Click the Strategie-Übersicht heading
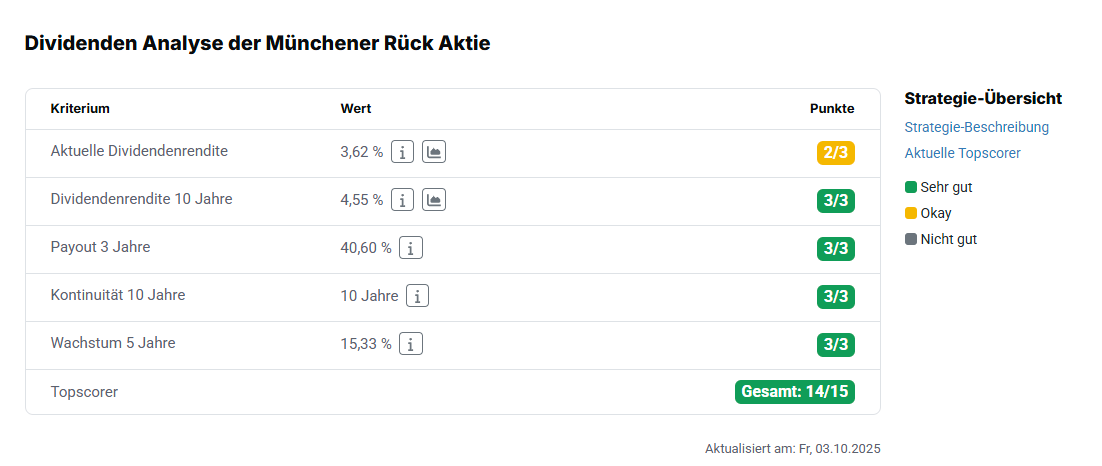Image resolution: width=1102 pixels, height=466 pixels. point(982,98)
